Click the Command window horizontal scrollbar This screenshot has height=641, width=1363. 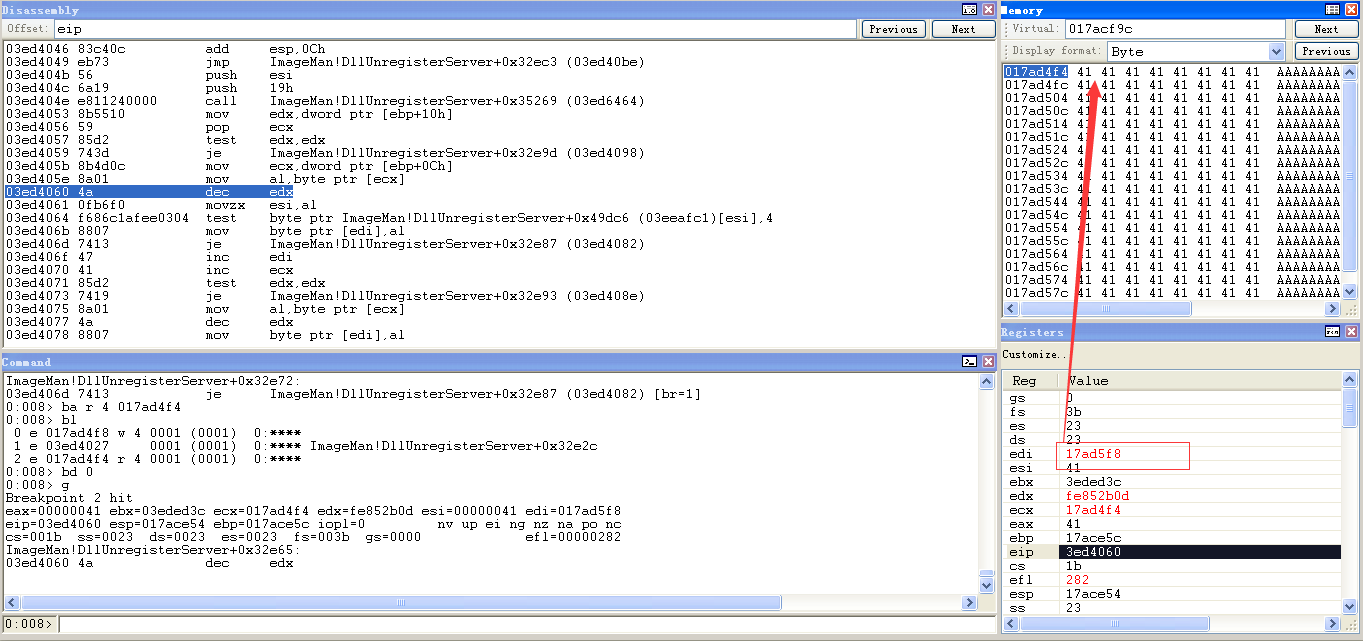coord(400,603)
